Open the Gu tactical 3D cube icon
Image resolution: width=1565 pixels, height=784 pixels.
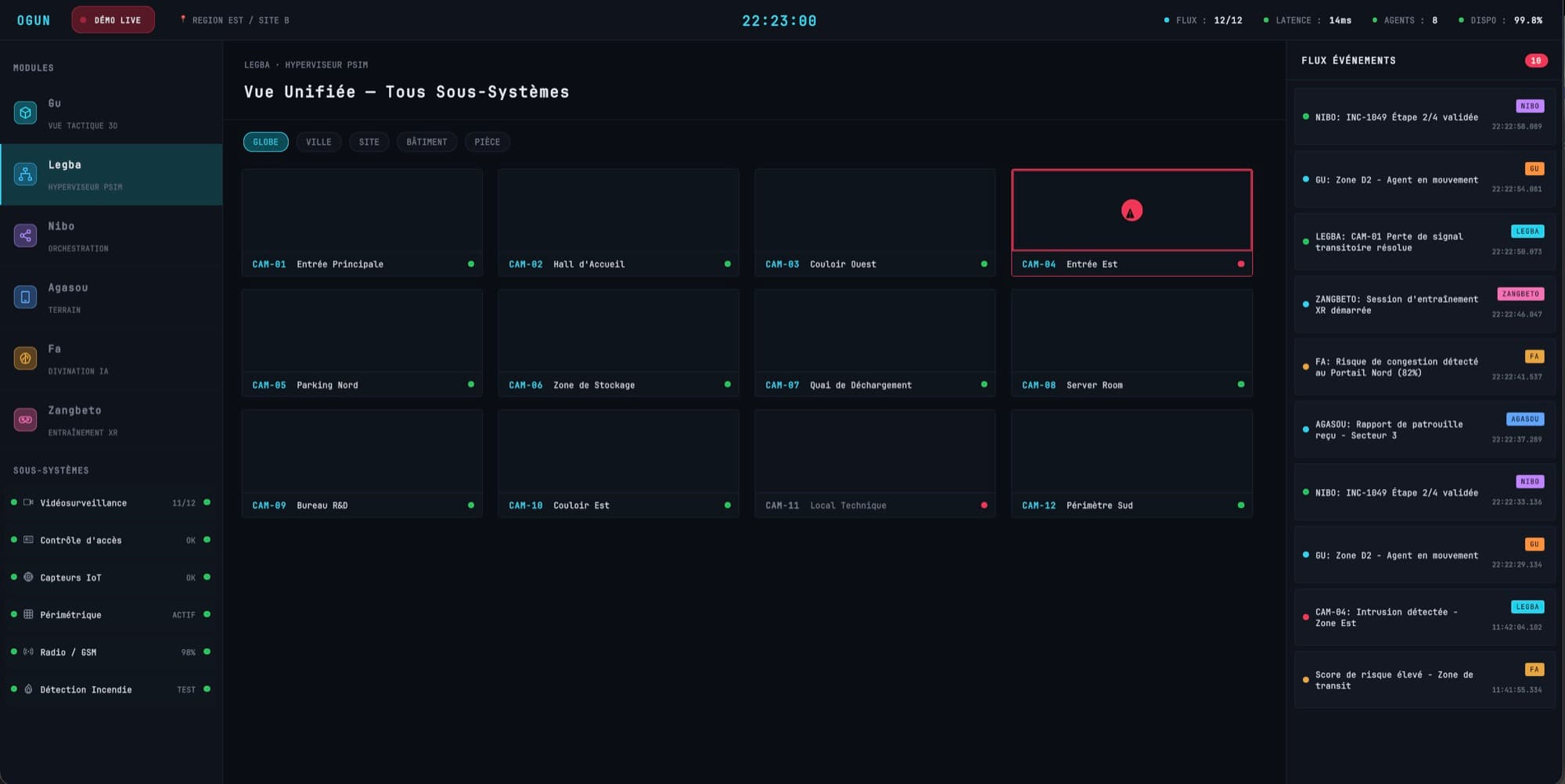pos(25,113)
